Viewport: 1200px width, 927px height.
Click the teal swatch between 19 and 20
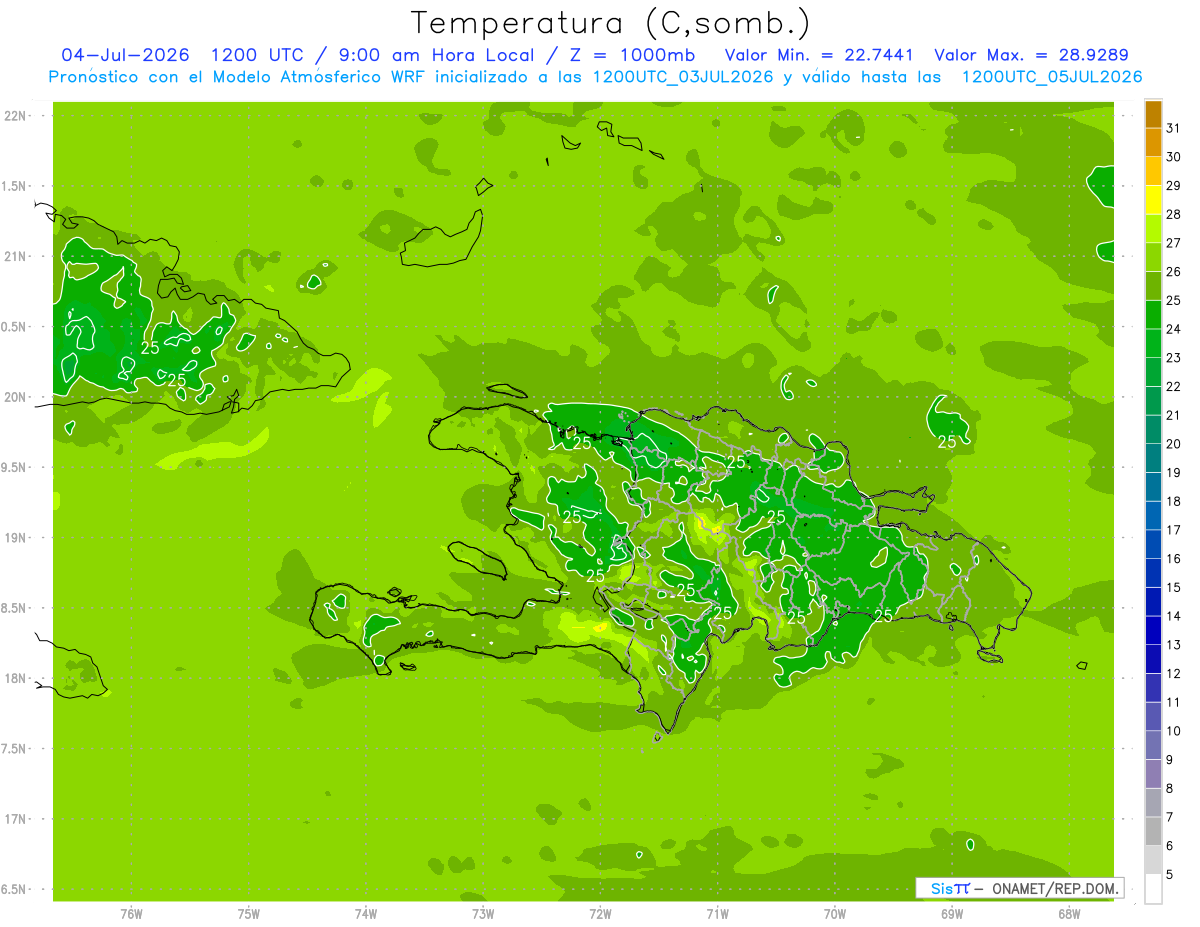point(1154,459)
